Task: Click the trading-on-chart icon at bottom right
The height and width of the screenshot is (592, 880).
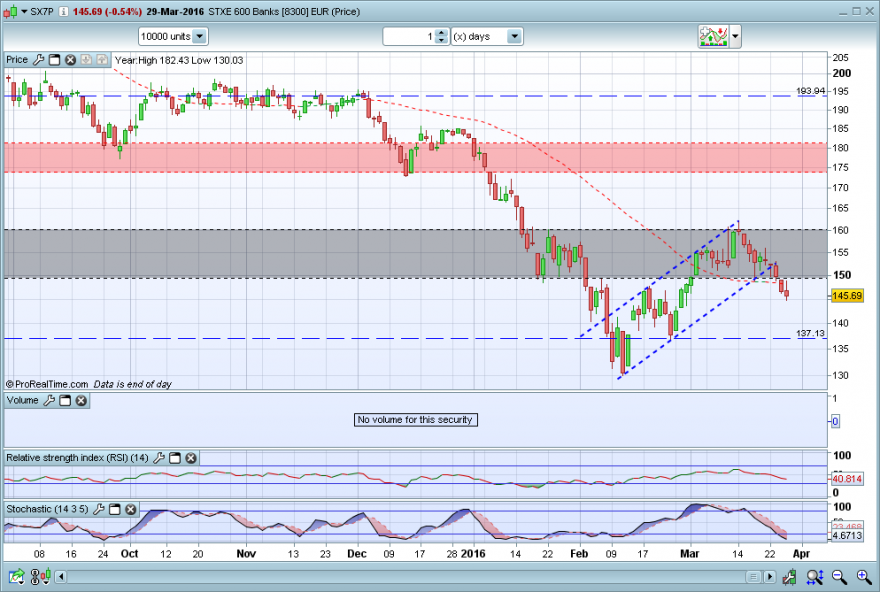Action: coord(790,576)
